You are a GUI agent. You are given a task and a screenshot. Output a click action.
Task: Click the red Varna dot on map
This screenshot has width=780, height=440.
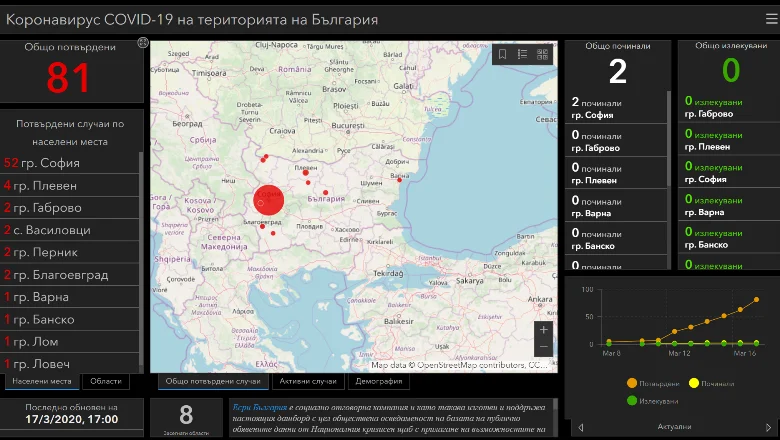[x=399, y=180]
